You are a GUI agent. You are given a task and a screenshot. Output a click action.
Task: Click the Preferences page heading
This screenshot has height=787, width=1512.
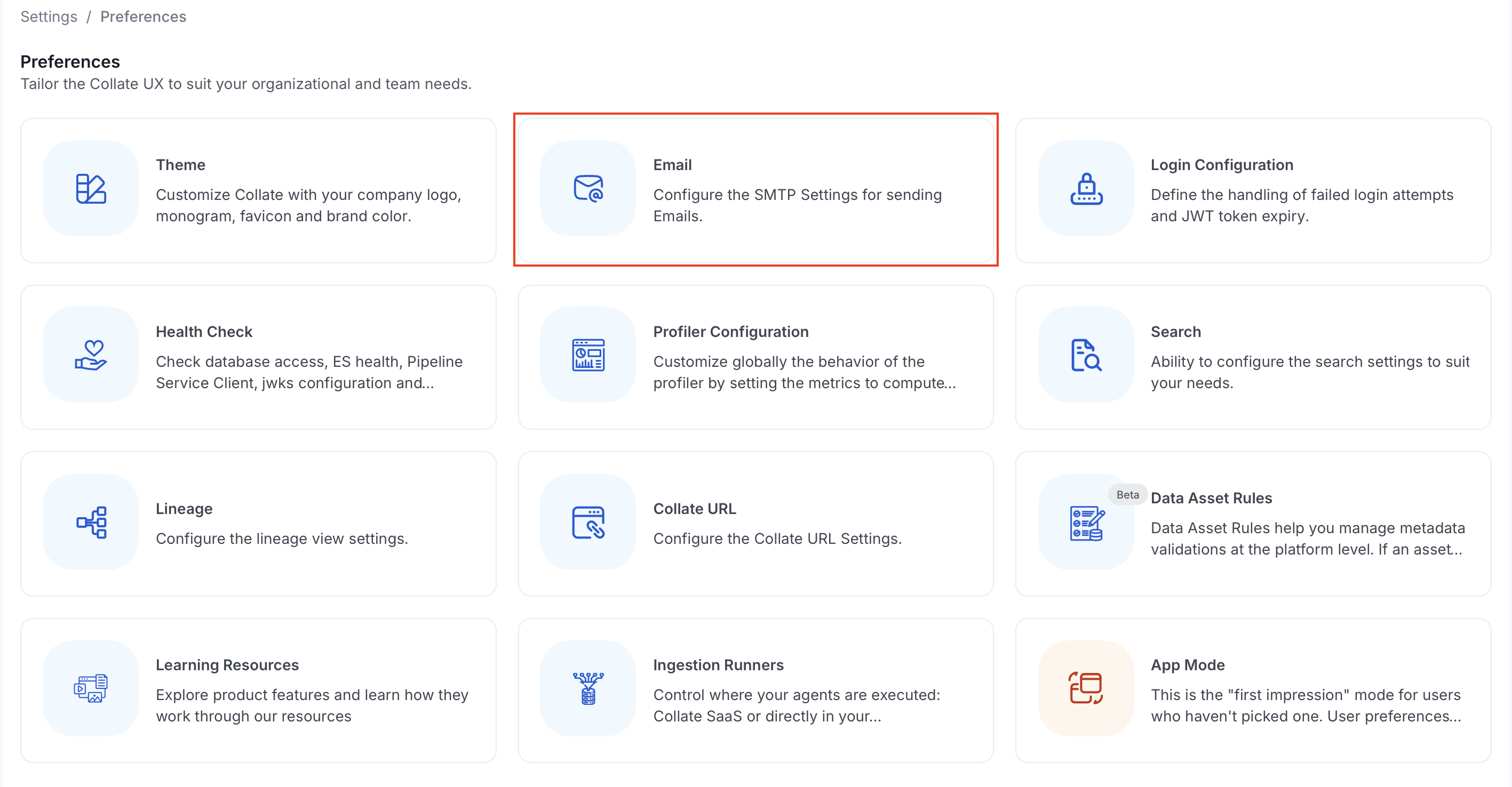[70, 61]
